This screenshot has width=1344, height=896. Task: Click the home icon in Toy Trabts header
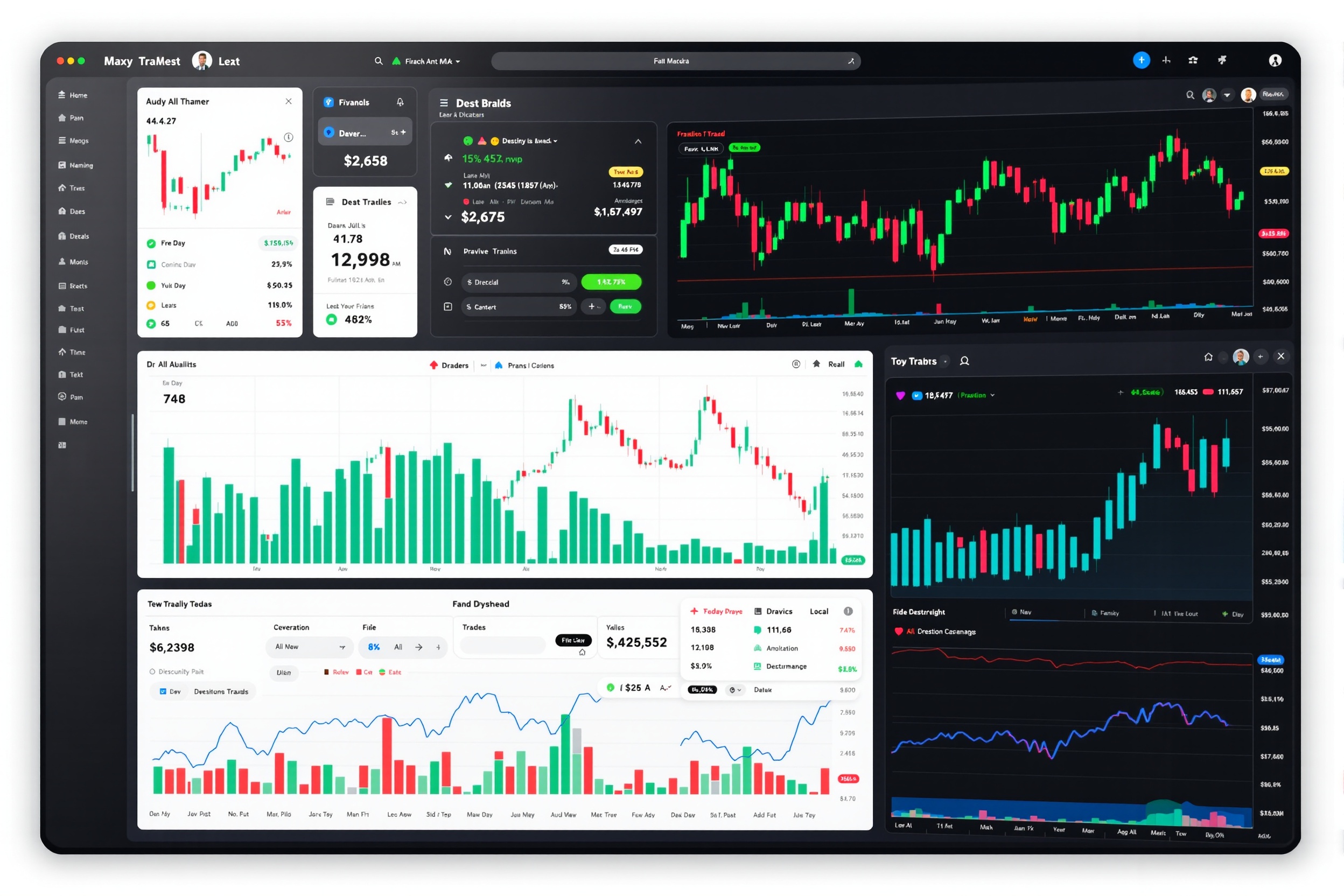tap(1208, 356)
